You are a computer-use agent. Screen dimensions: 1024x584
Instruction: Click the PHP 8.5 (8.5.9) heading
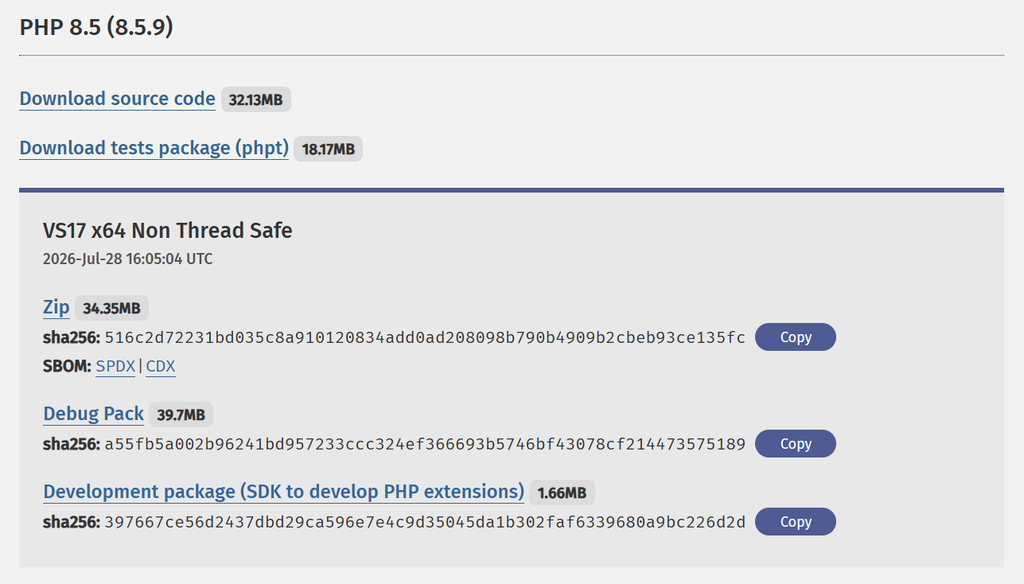point(97,27)
